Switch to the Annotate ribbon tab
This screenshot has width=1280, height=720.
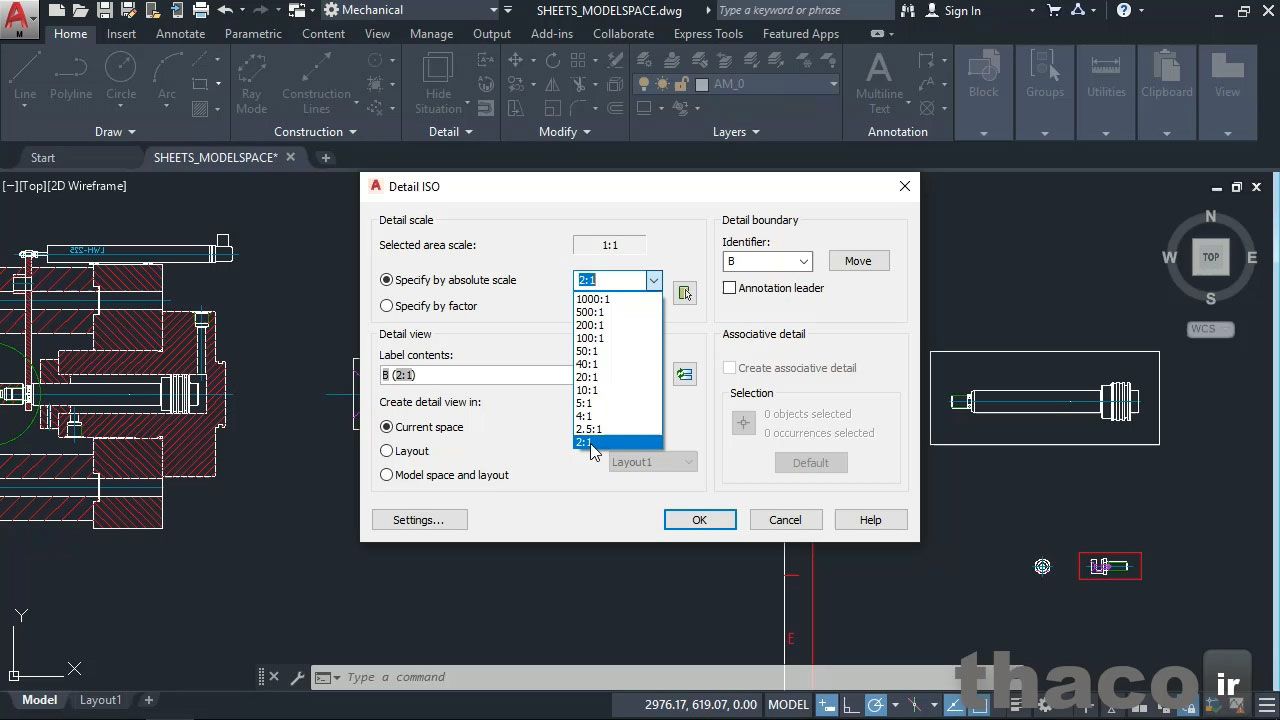(181, 34)
